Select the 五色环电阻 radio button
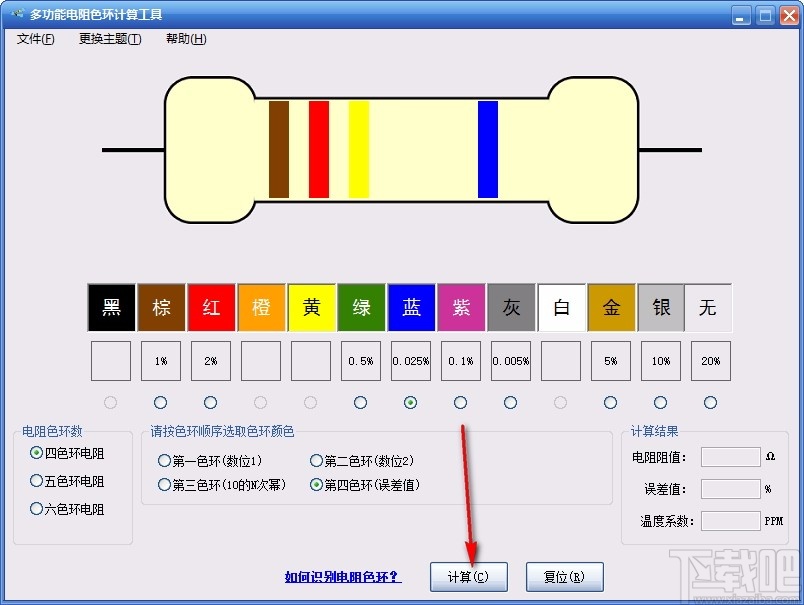 point(36,481)
